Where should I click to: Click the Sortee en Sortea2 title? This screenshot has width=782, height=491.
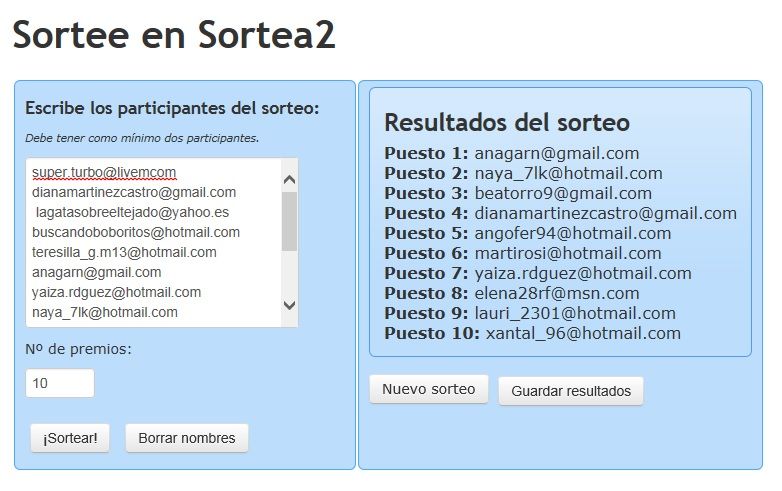click(174, 35)
